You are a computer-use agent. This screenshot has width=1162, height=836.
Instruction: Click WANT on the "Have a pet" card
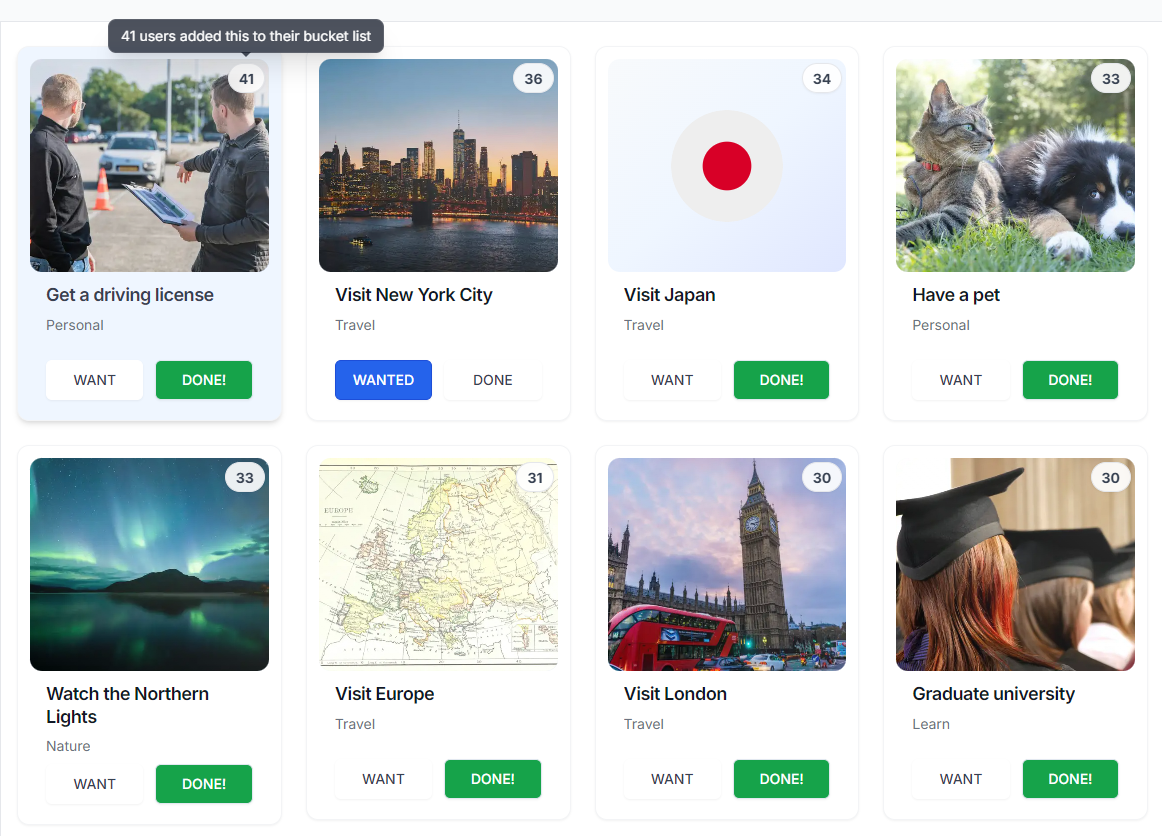[x=961, y=380]
